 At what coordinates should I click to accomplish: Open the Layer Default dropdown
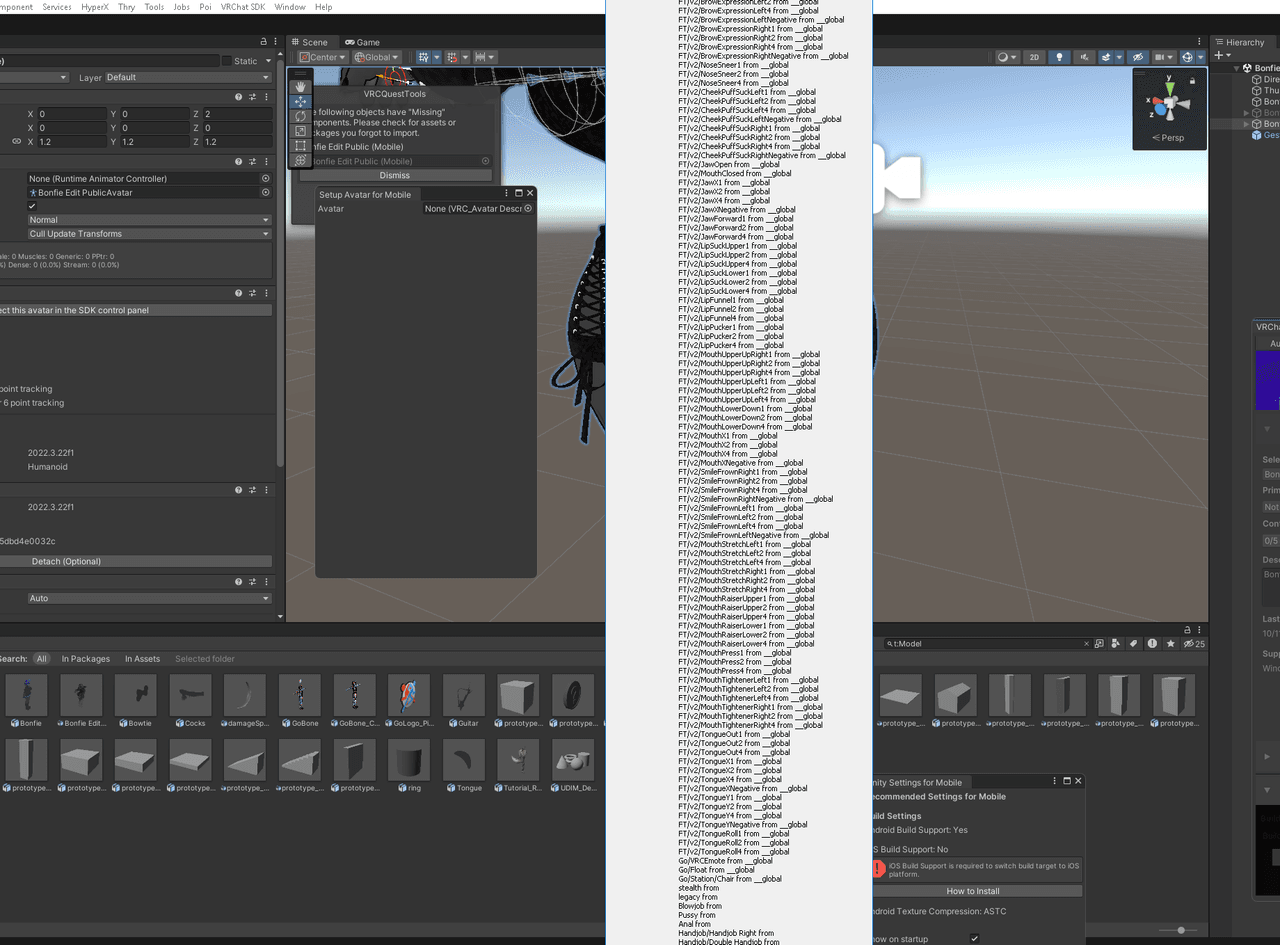tap(189, 77)
